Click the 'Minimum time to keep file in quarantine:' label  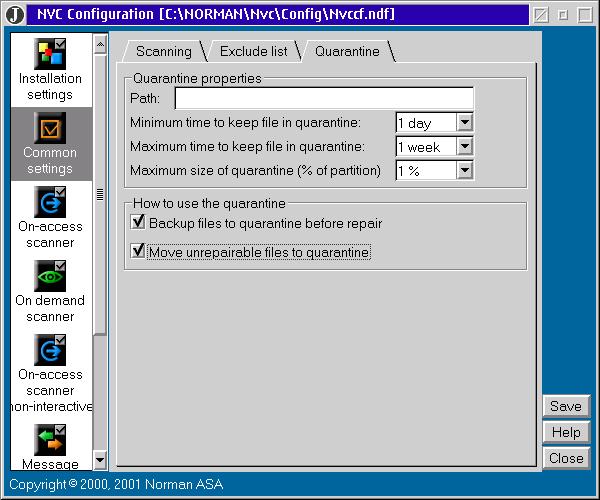pyautogui.click(x=245, y=122)
